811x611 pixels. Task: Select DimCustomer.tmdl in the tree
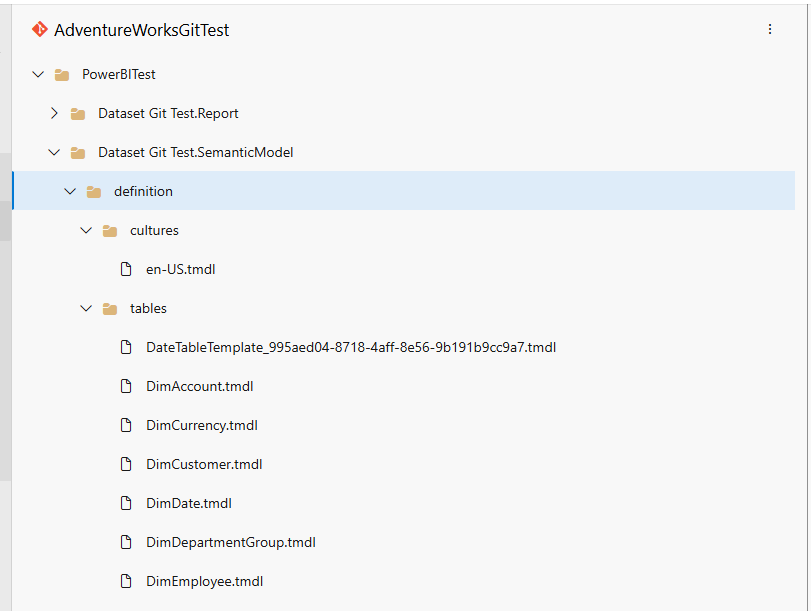pos(204,464)
